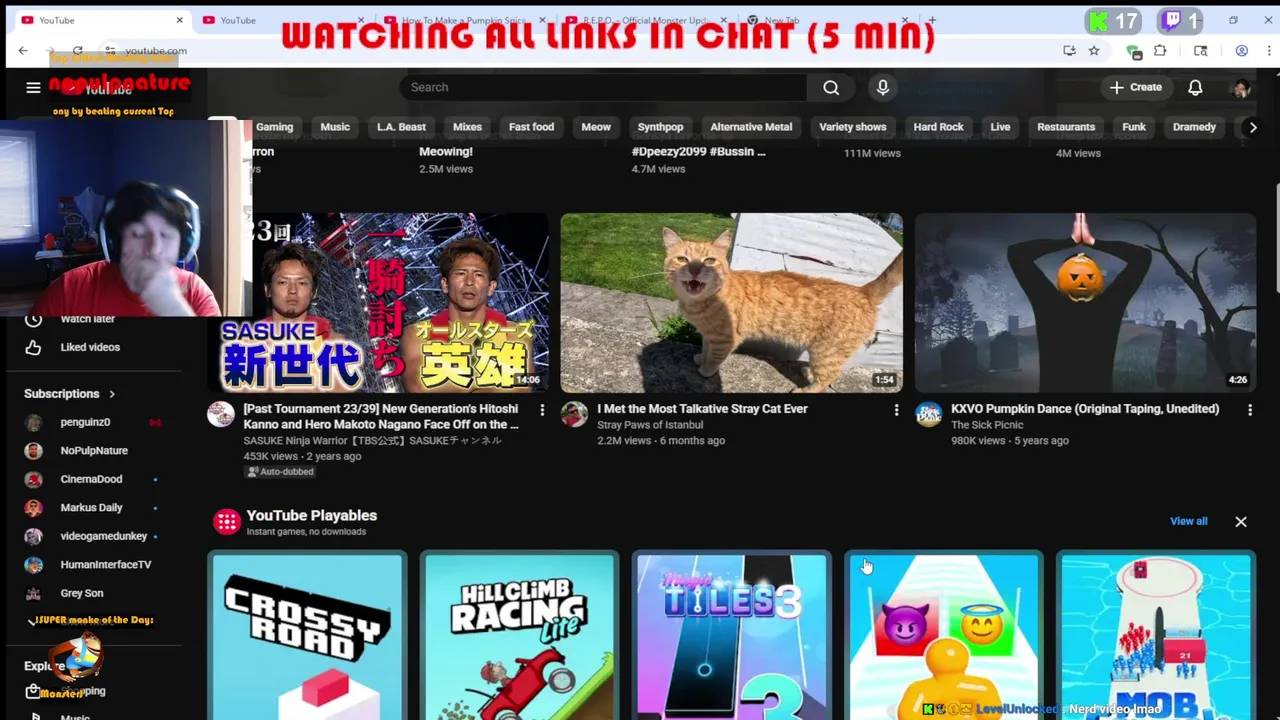Select the Mixes filter chip

pos(467,127)
